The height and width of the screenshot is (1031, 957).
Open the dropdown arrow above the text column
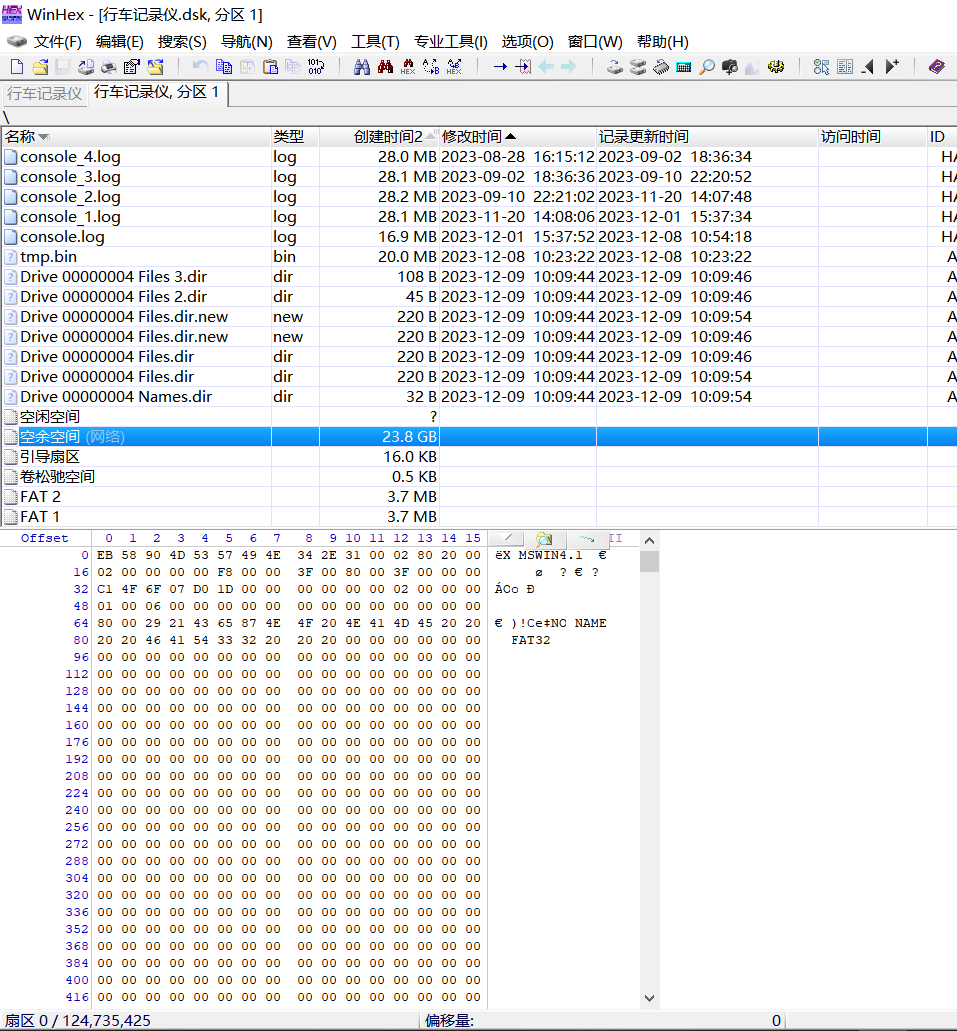point(507,539)
